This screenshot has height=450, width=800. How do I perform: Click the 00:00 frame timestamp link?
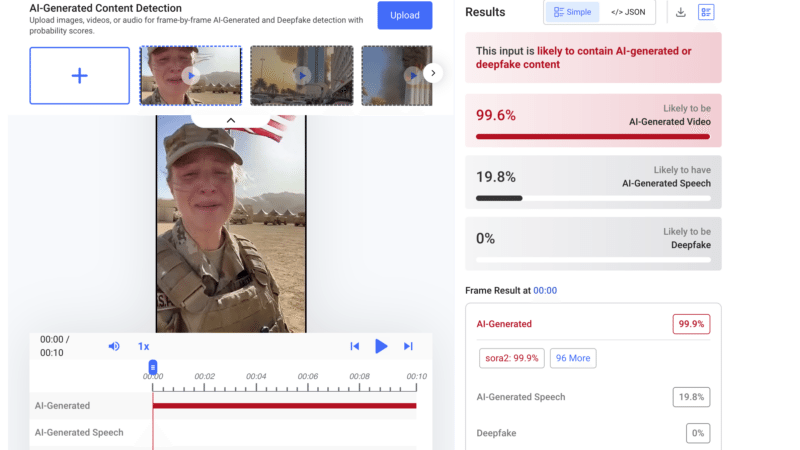(545, 290)
